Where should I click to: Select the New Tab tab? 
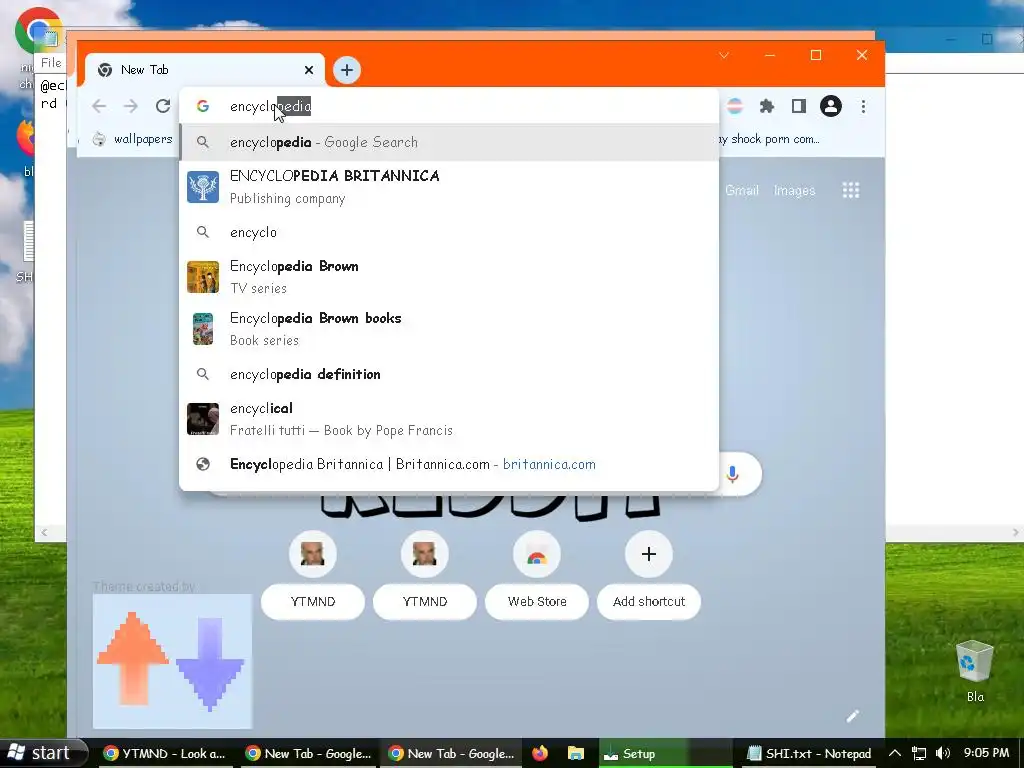coord(205,70)
